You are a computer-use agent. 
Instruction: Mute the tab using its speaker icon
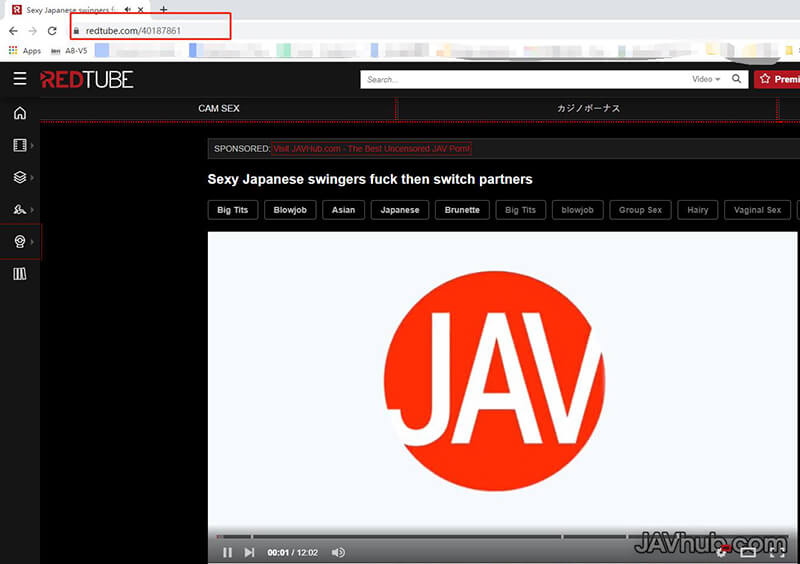(x=128, y=9)
